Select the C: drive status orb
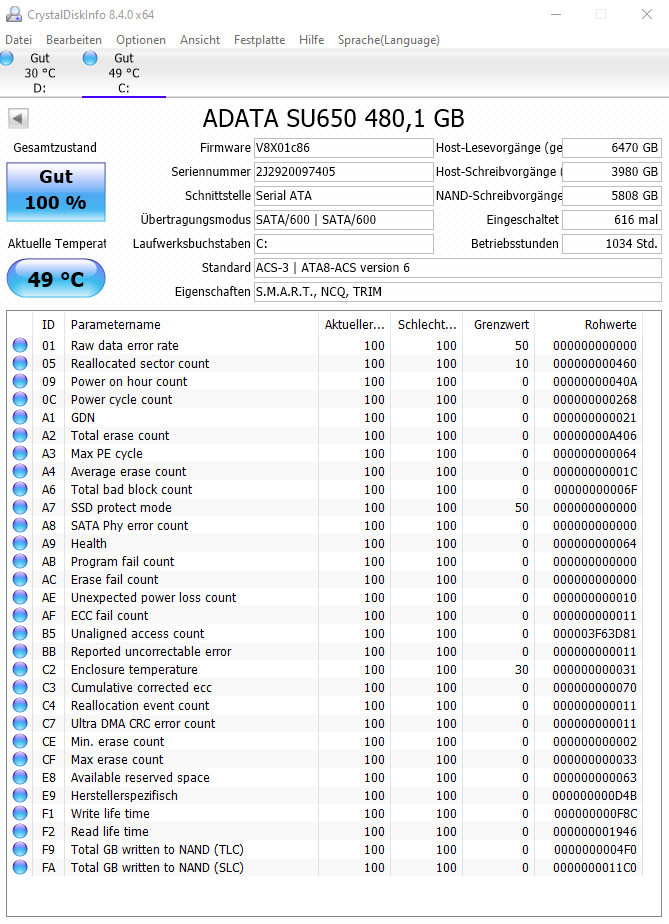669x924 pixels. click(x=90, y=58)
